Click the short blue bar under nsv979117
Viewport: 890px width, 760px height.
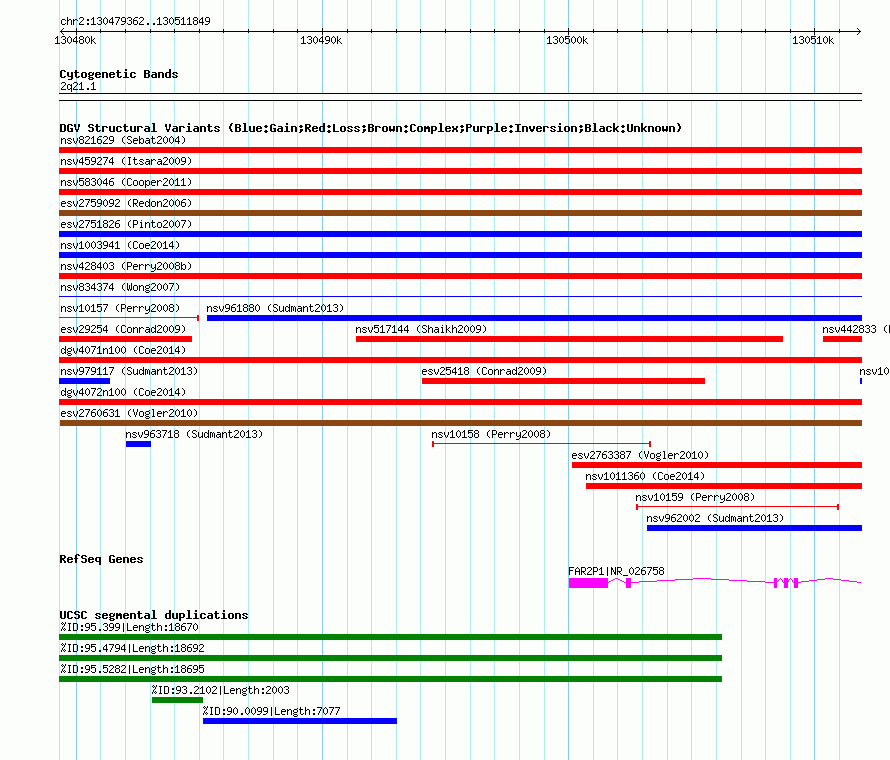click(x=85, y=381)
